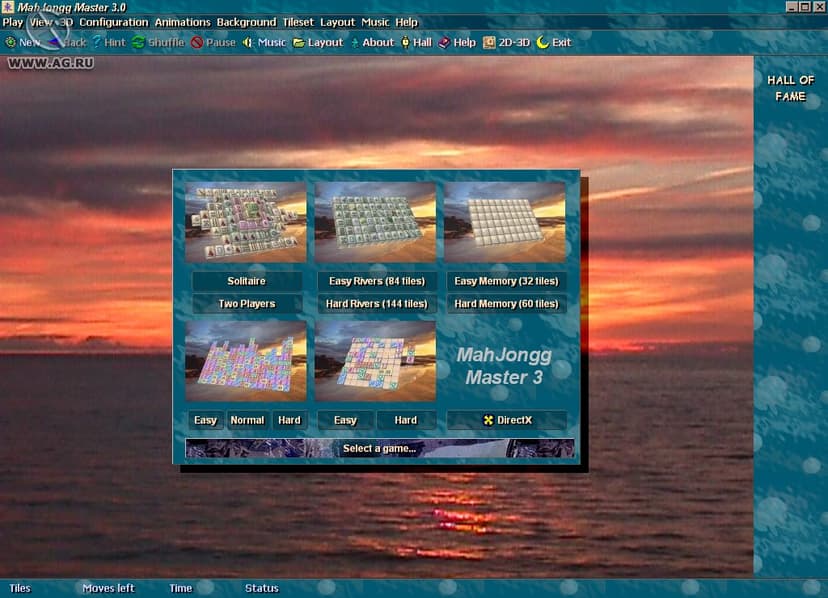Click the Moves left status bar label

pos(108,588)
